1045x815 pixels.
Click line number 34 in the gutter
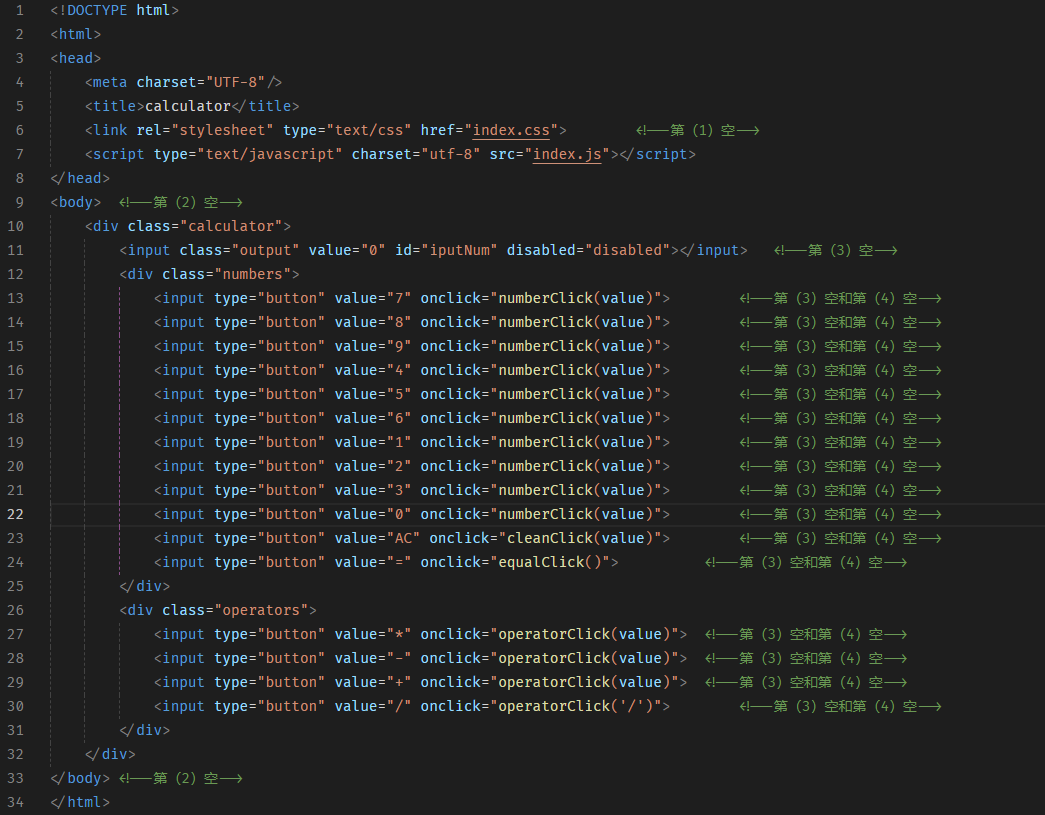coord(15,802)
